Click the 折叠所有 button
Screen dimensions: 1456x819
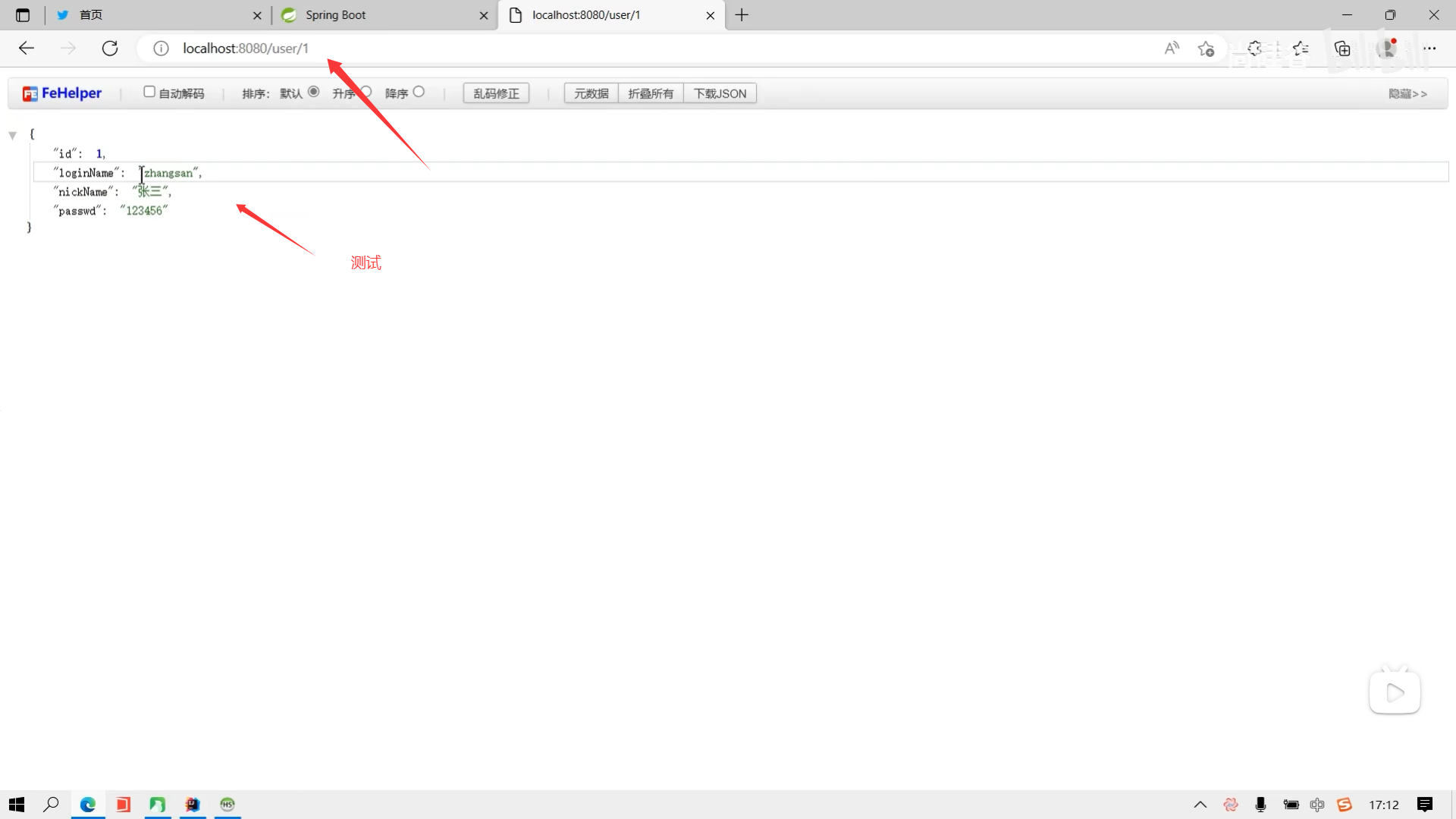[x=651, y=93]
